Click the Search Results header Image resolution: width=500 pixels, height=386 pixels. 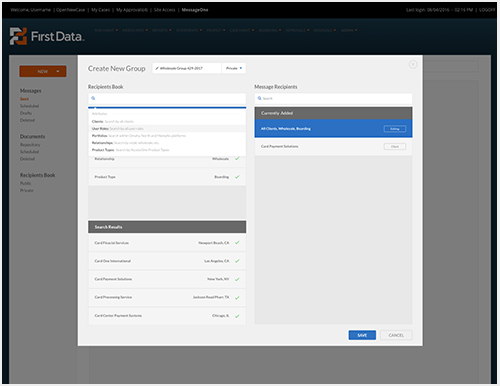click(167, 227)
